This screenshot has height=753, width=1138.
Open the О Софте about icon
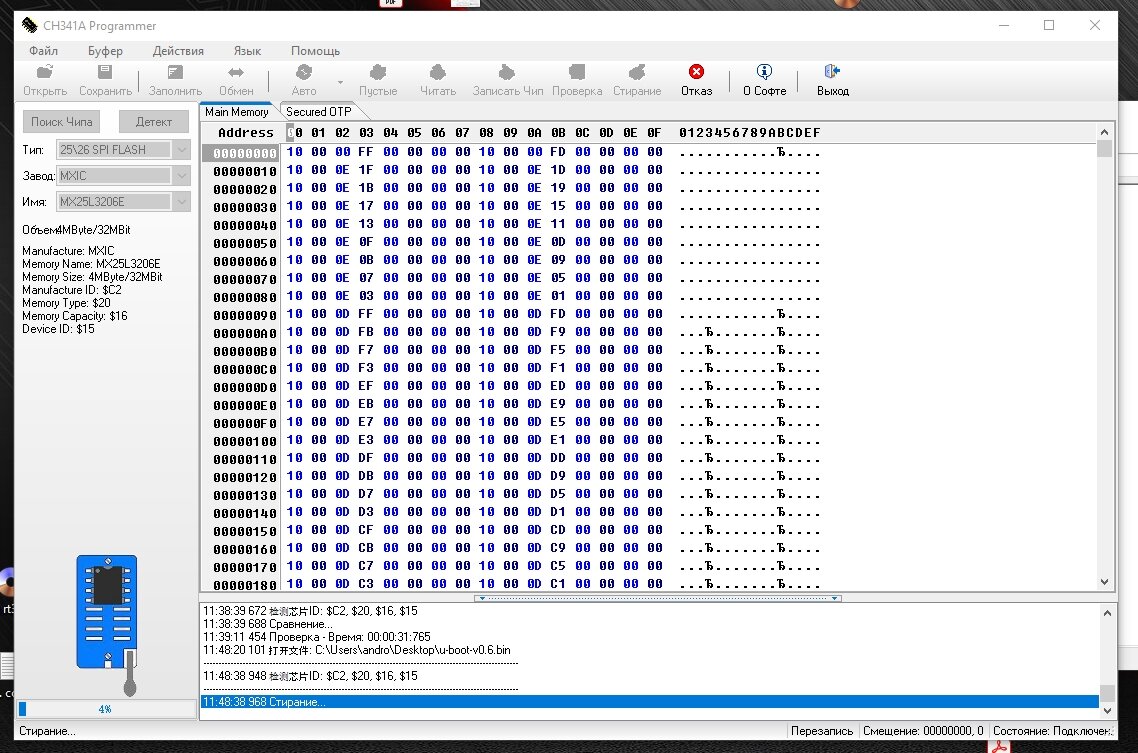[x=764, y=72]
